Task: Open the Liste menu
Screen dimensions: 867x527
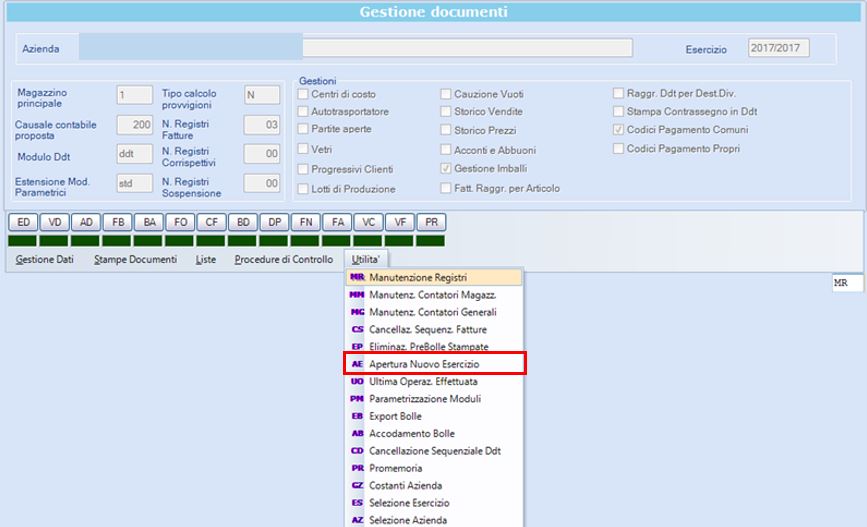Action: tap(206, 259)
